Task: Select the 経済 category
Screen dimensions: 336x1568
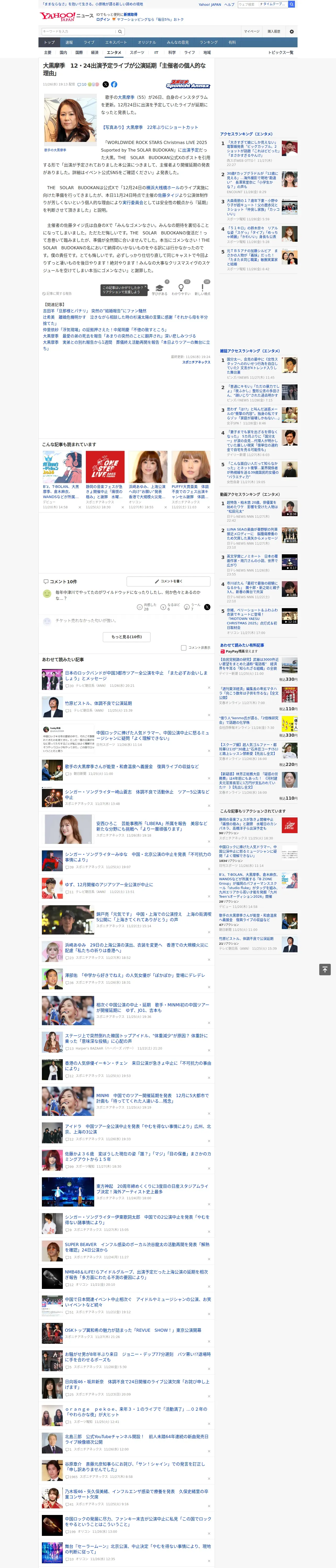Action: 94,53
